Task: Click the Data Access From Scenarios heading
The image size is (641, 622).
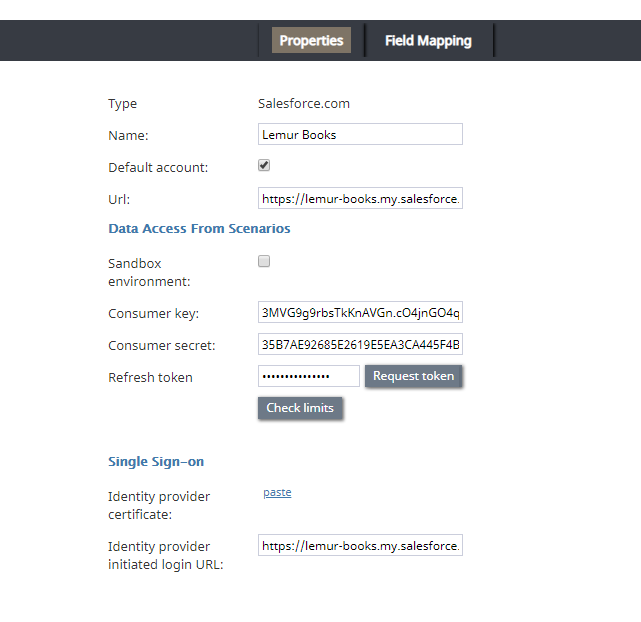Action: point(199,228)
